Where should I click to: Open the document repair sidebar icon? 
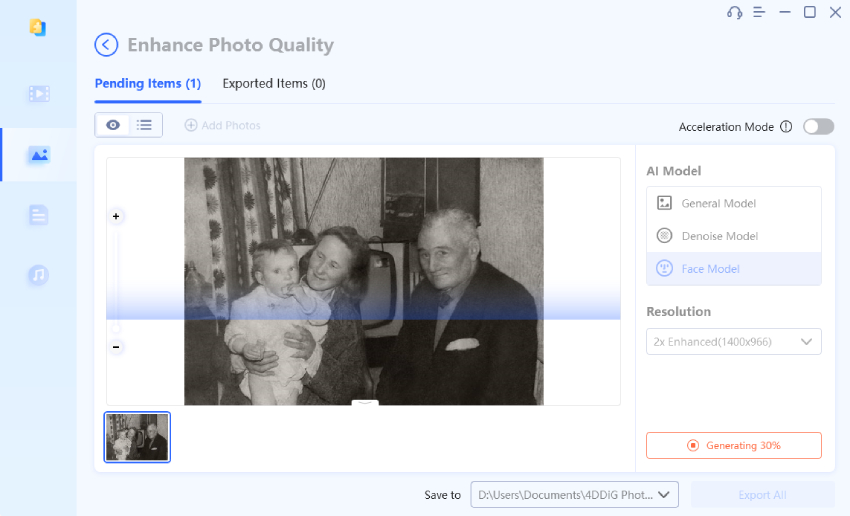click(39, 215)
